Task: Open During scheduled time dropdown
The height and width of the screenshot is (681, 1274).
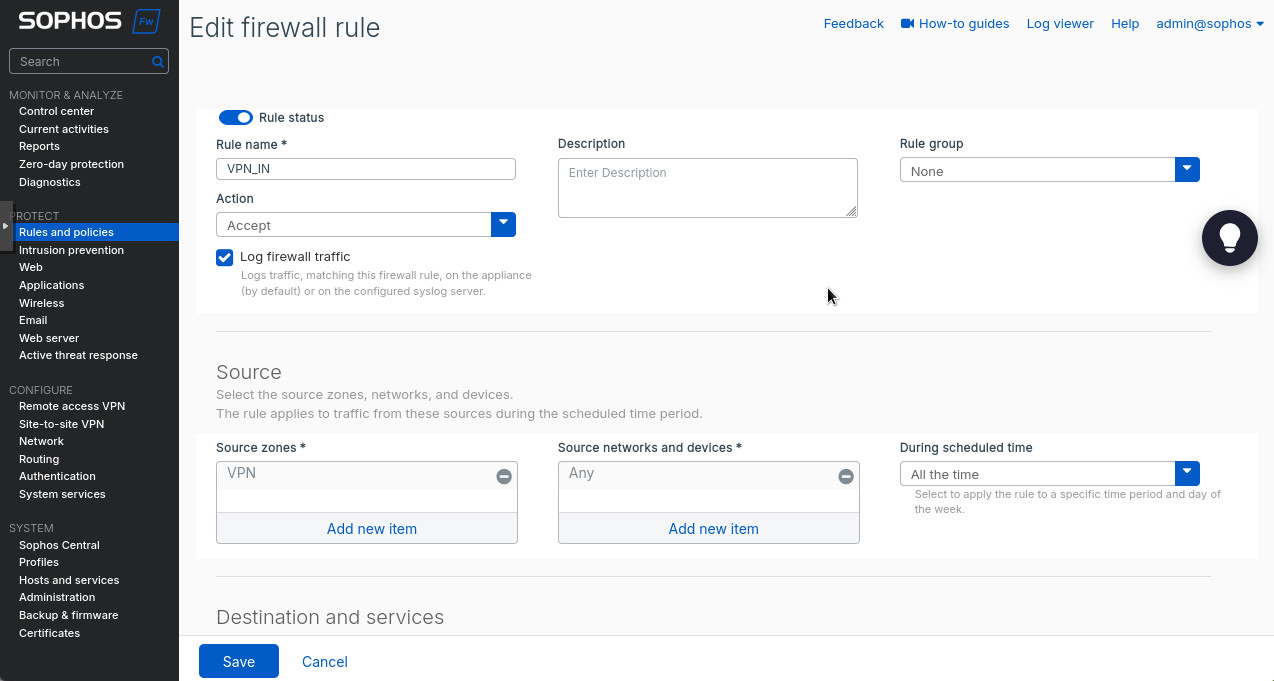Action: pyautogui.click(x=1187, y=473)
